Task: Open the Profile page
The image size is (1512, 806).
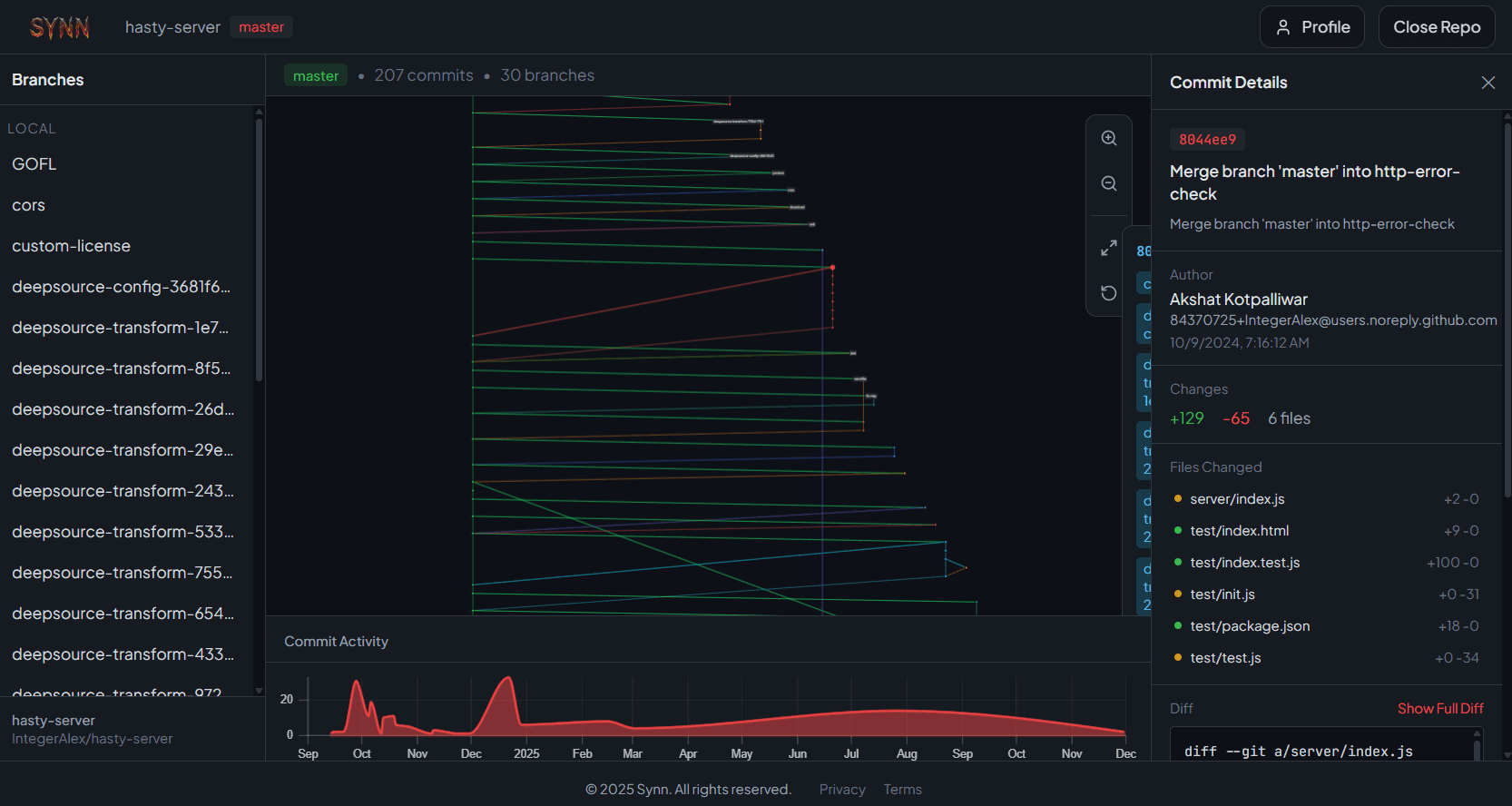Action: coord(1311,27)
